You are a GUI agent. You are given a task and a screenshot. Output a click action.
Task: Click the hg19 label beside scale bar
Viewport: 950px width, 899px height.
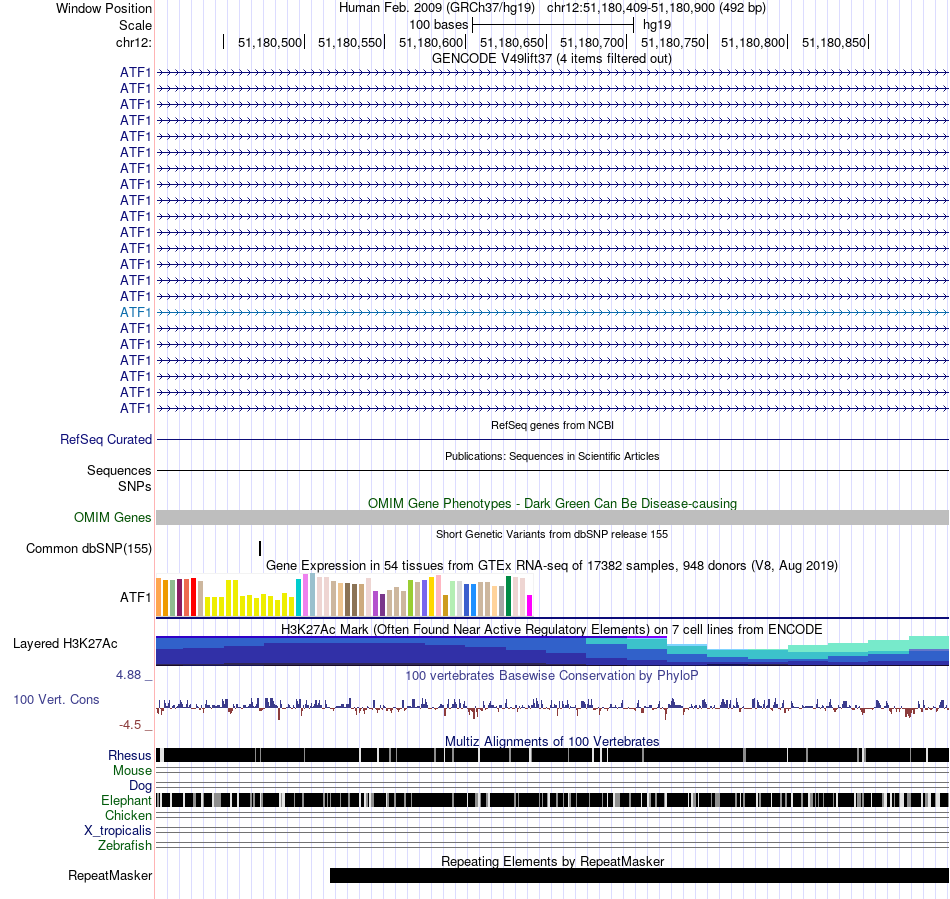pyautogui.click(x=657, y=25)
